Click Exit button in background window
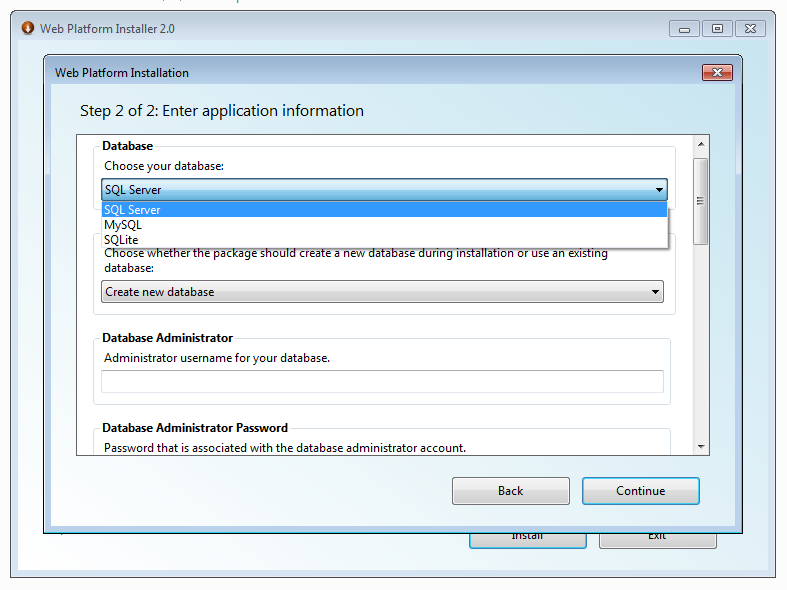Screen dimensions: 787x590 pos(658,541)
